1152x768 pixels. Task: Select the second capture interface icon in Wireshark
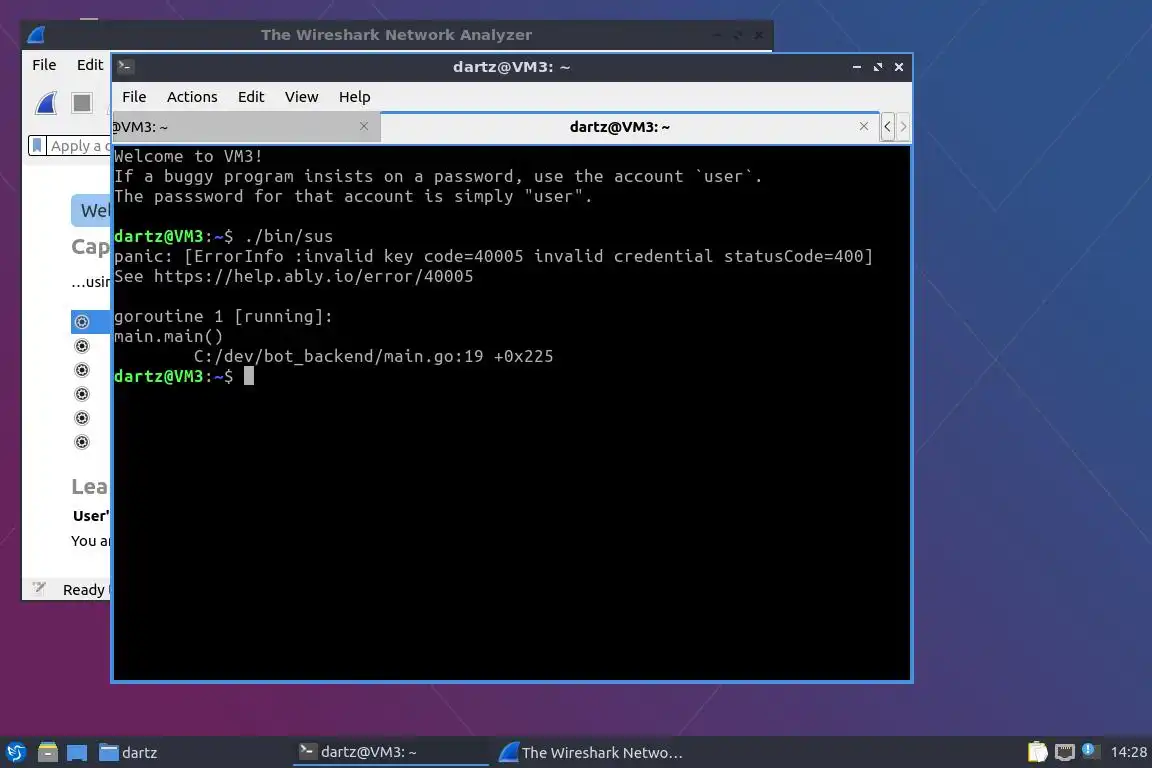[82, 346]
